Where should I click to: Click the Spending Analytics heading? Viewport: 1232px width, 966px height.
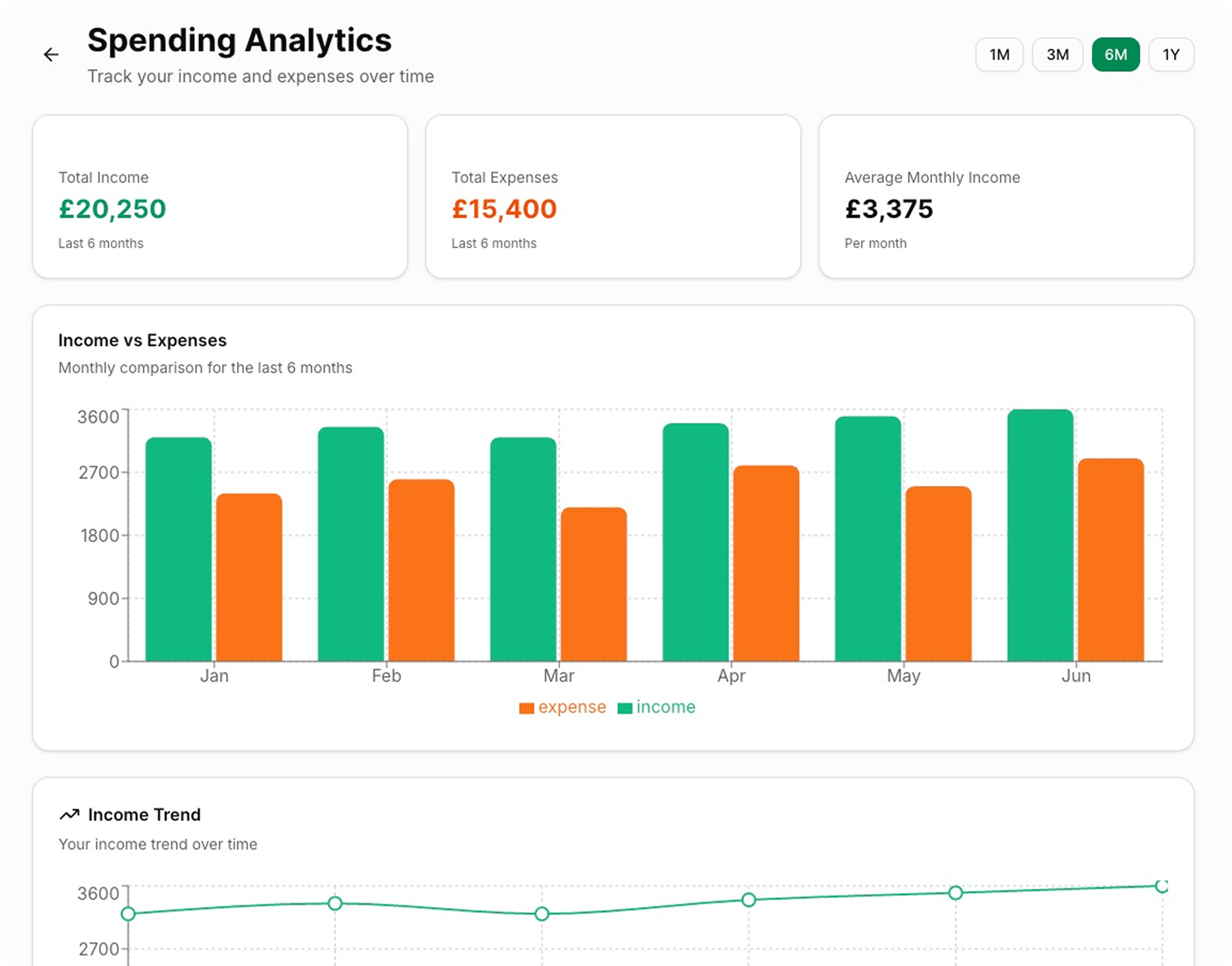pyautogui.click(x=239, y=39)
